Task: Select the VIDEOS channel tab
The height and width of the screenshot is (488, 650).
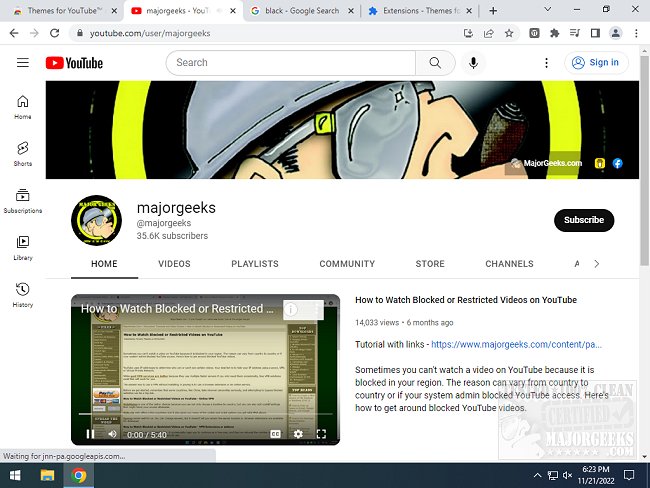Action: [174, 264]
